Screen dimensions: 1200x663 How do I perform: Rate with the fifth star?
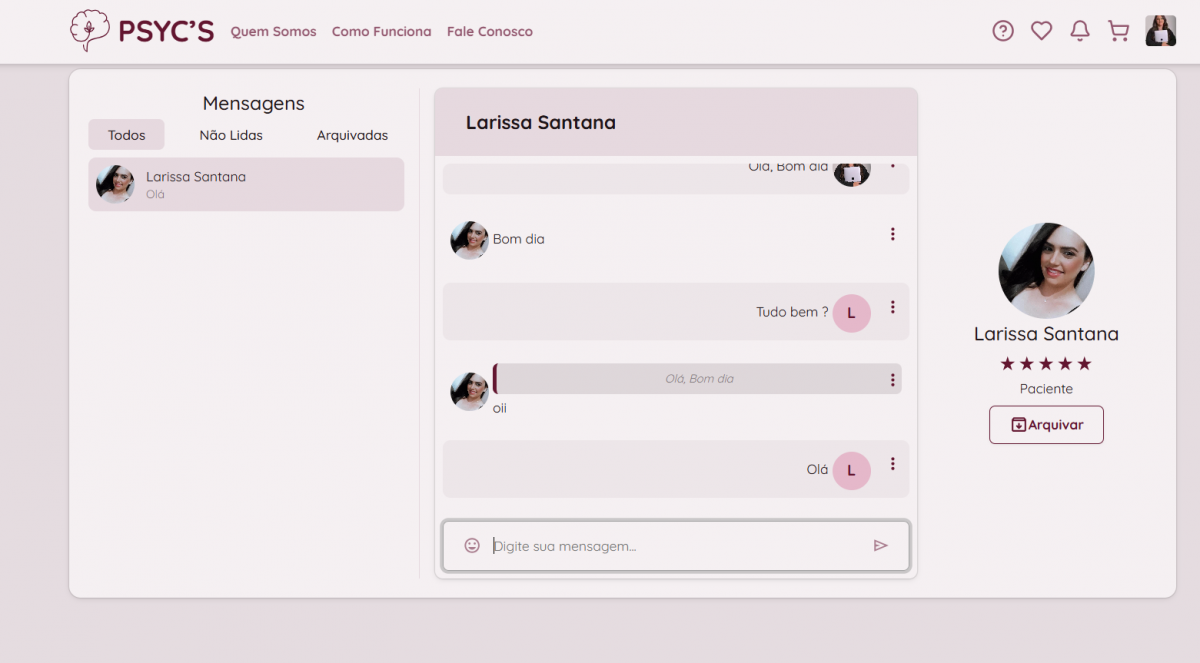1085,364
